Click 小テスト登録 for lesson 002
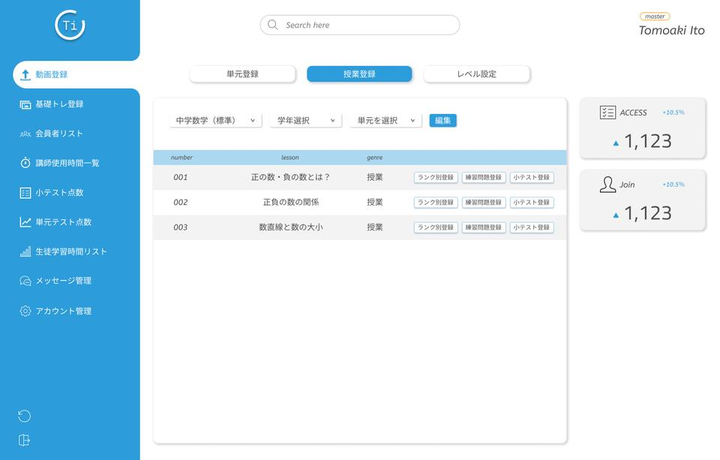 coord(532,202)
